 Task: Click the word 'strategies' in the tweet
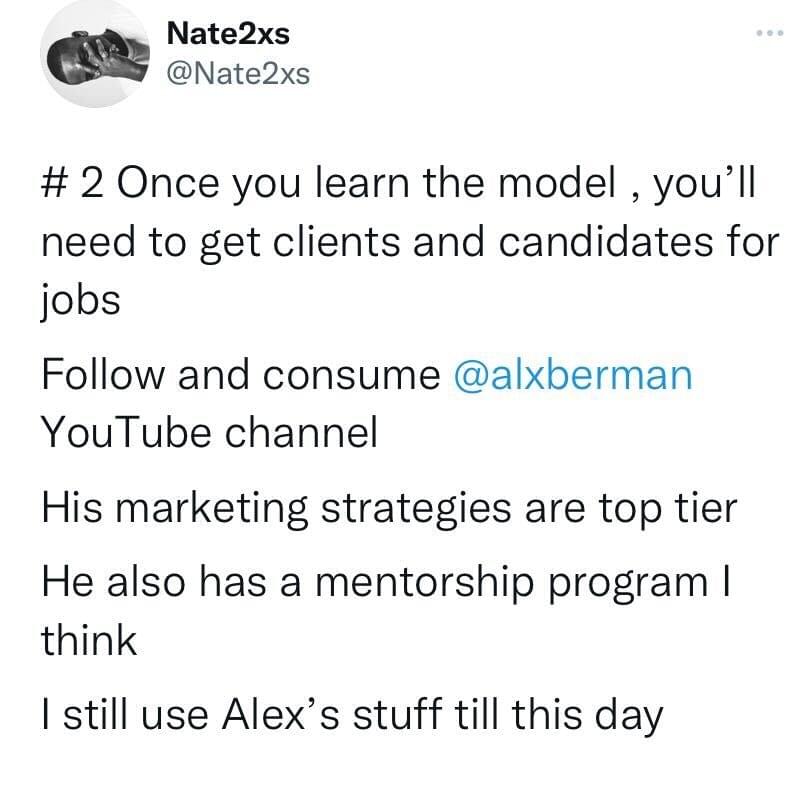(416, 510)
